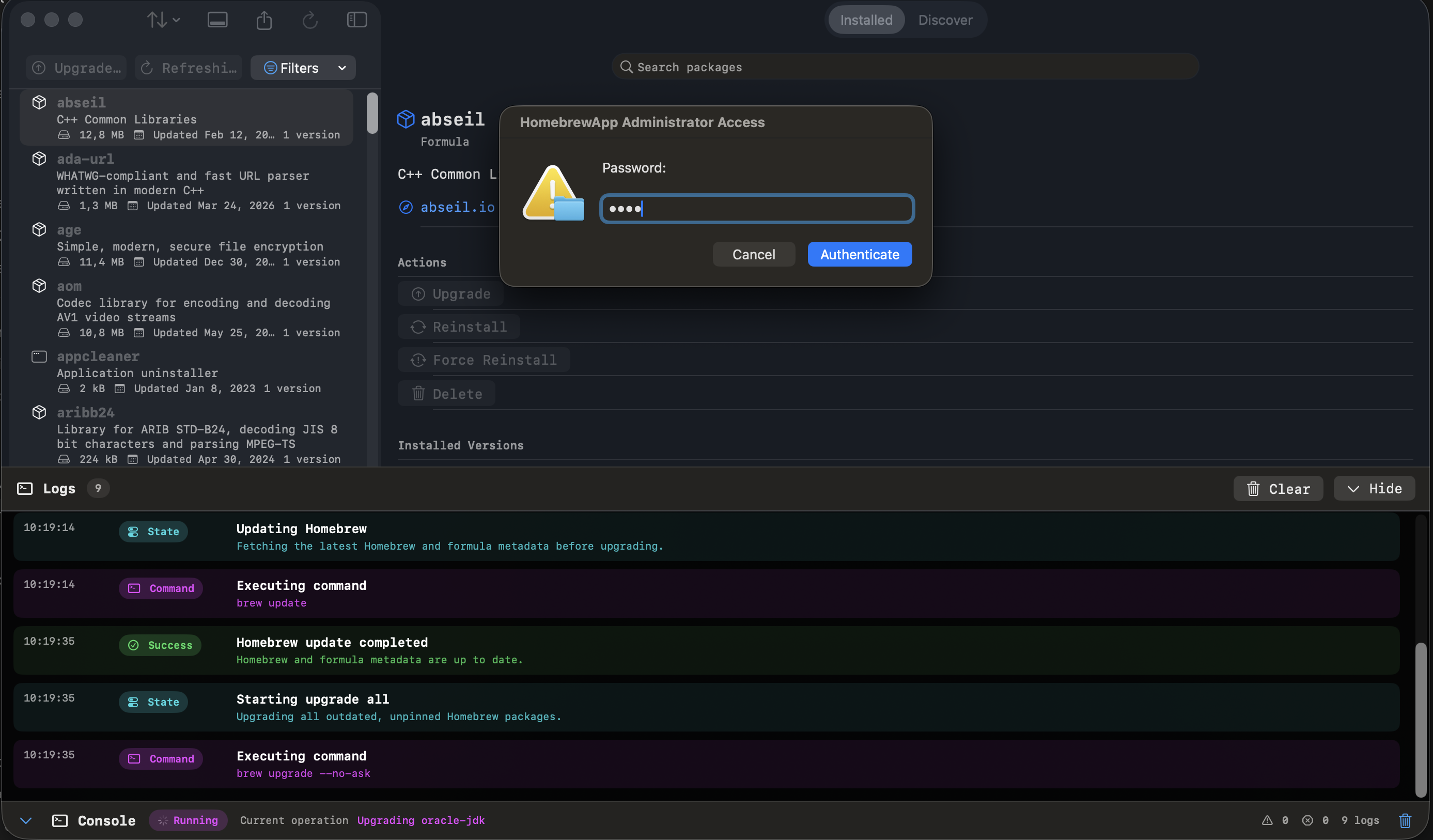Click the Logs terminal icon

(x=25, y=489)
